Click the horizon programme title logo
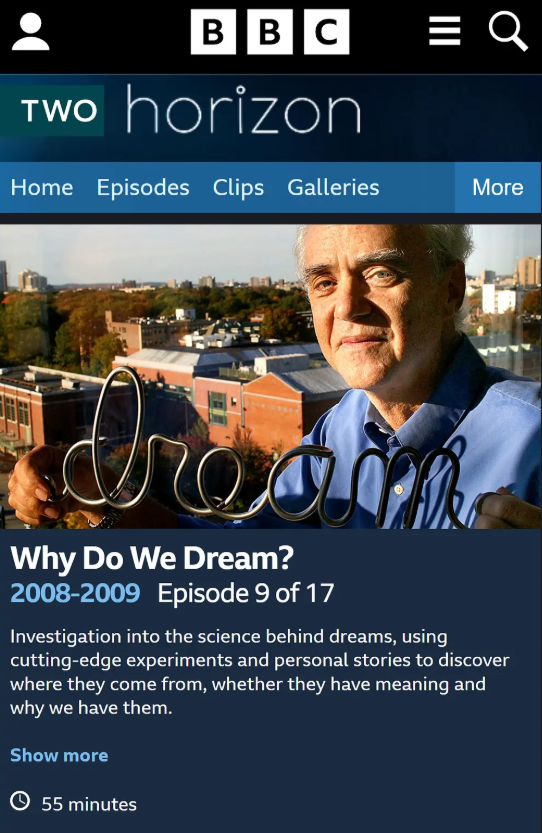The image size is (542, 833). coord(244,109)
